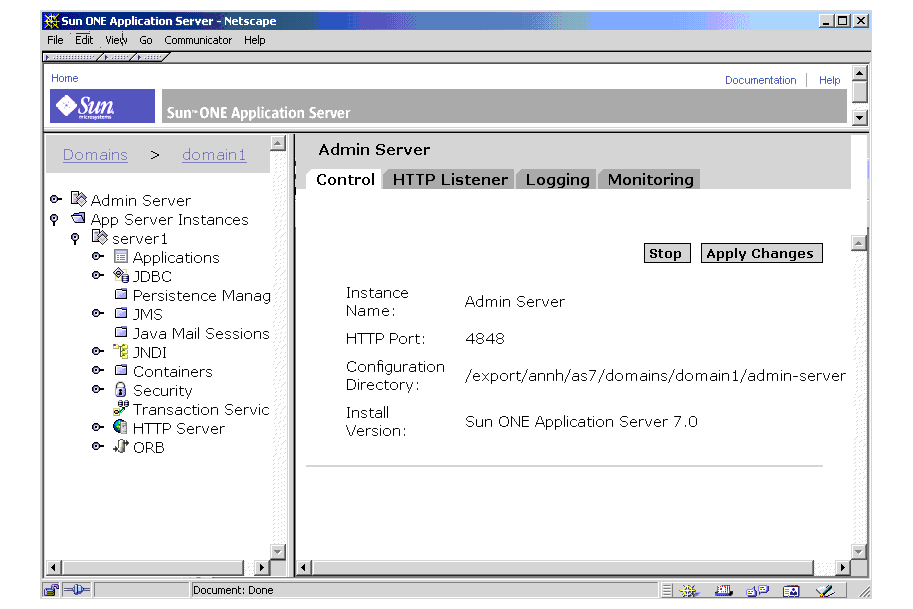Click the Help menu in menu bar
Viewport: 913px width, 609px height.
click(x=254, y=40)
